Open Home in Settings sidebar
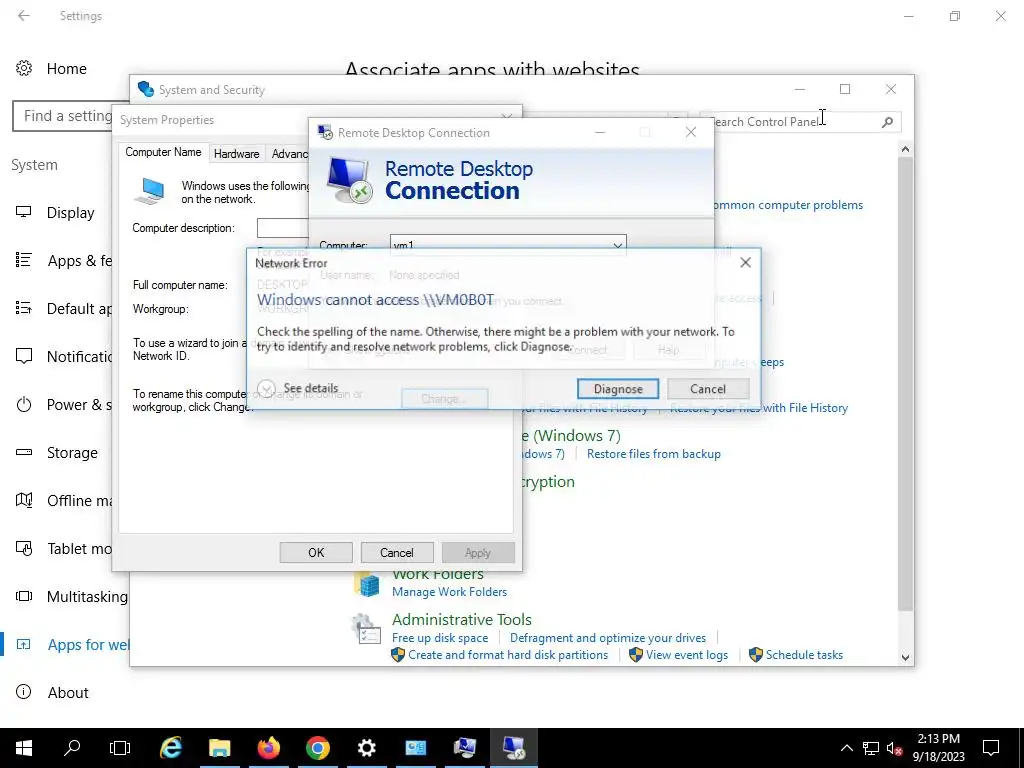Screen dimensions: 1024x768 [51, 69]
